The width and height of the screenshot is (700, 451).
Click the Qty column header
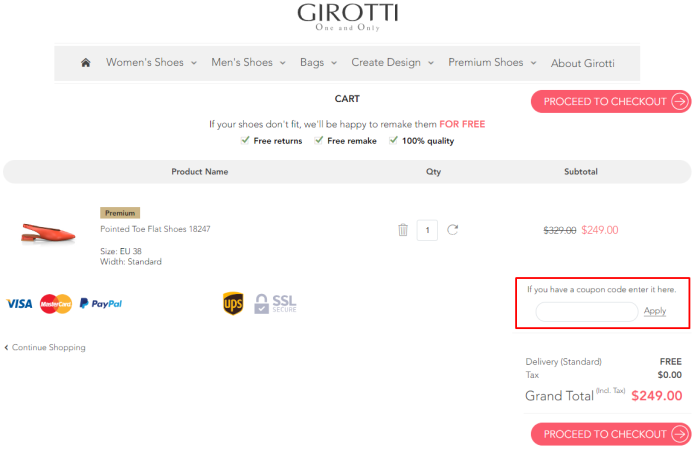tap(433, 171)
